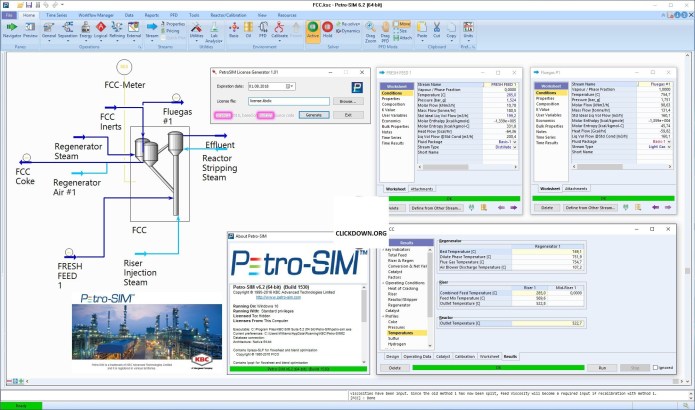The image size is (695, 410).
Task: Click Save icon in quick access toolbar
Action: [x=29, y=5]
